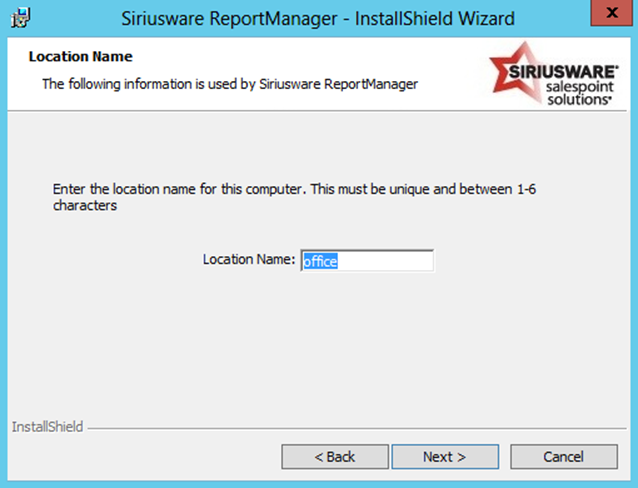Focus the Location Name input field
This screenshot has height=488, width=638.
point(367,260)
